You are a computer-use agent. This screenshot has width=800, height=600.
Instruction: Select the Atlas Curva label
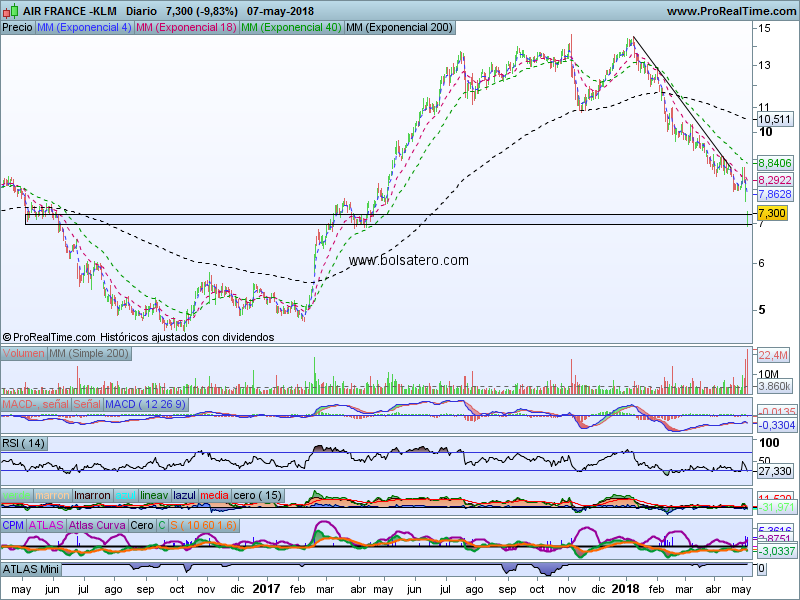point(97,526)
